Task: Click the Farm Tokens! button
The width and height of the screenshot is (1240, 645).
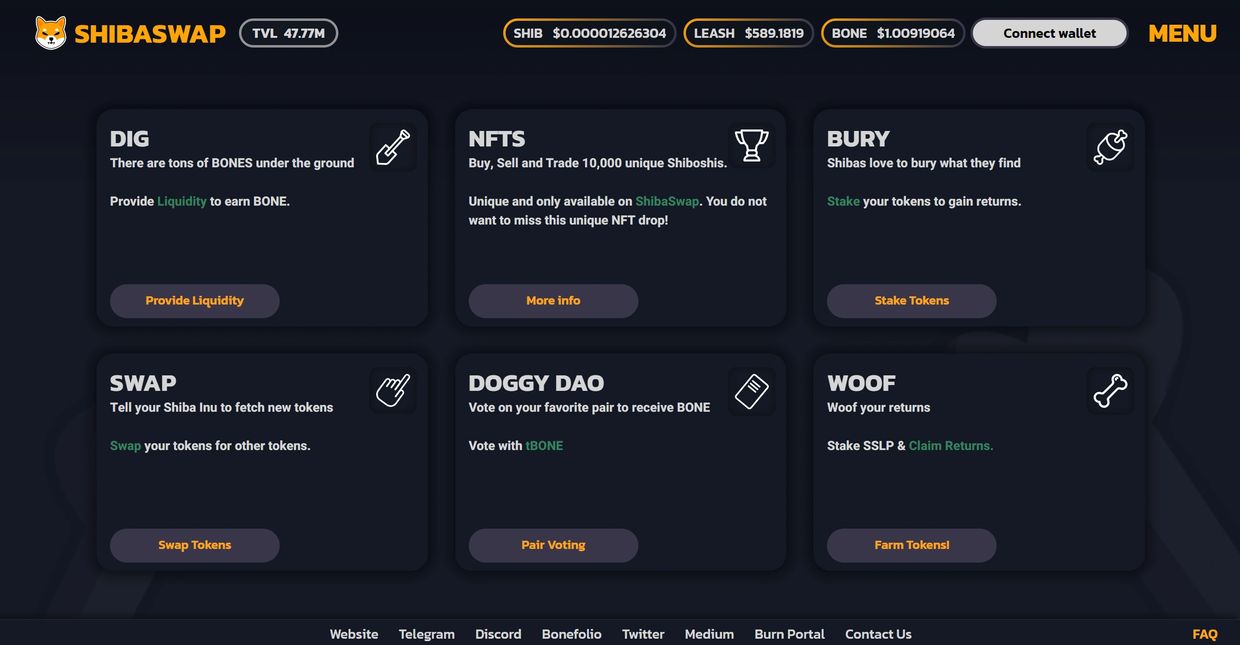Action: click(911, 545)
